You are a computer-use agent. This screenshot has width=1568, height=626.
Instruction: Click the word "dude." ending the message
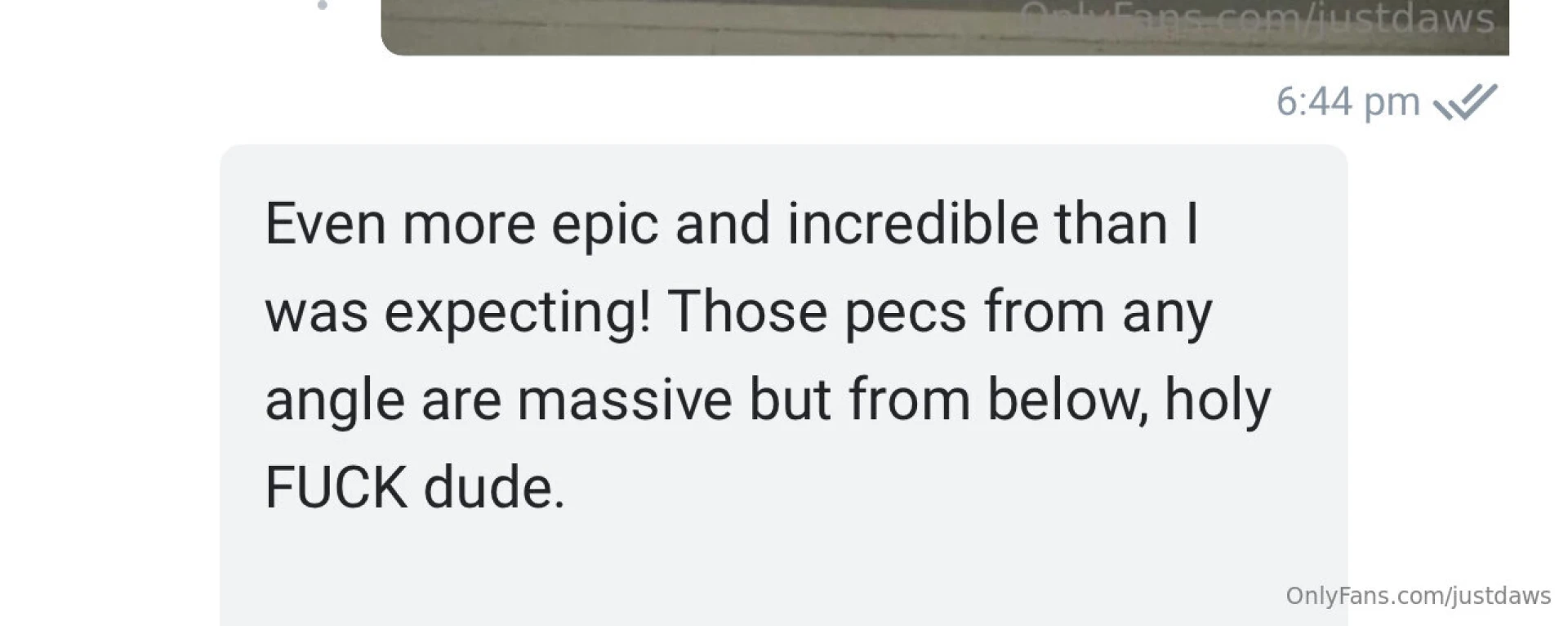[x=493, y=489]
